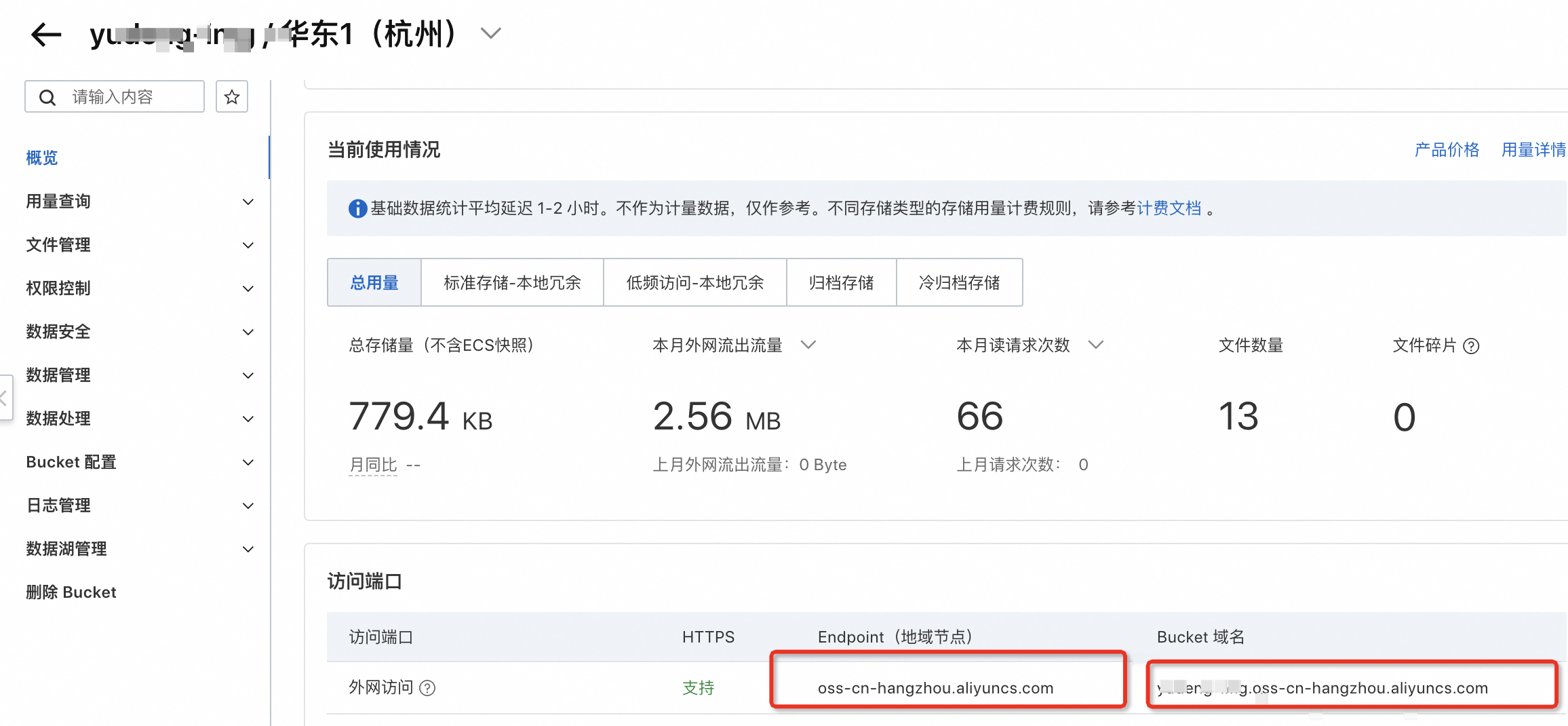Click the search magnifier icon

pyautogui.click(x=47, y=97)
